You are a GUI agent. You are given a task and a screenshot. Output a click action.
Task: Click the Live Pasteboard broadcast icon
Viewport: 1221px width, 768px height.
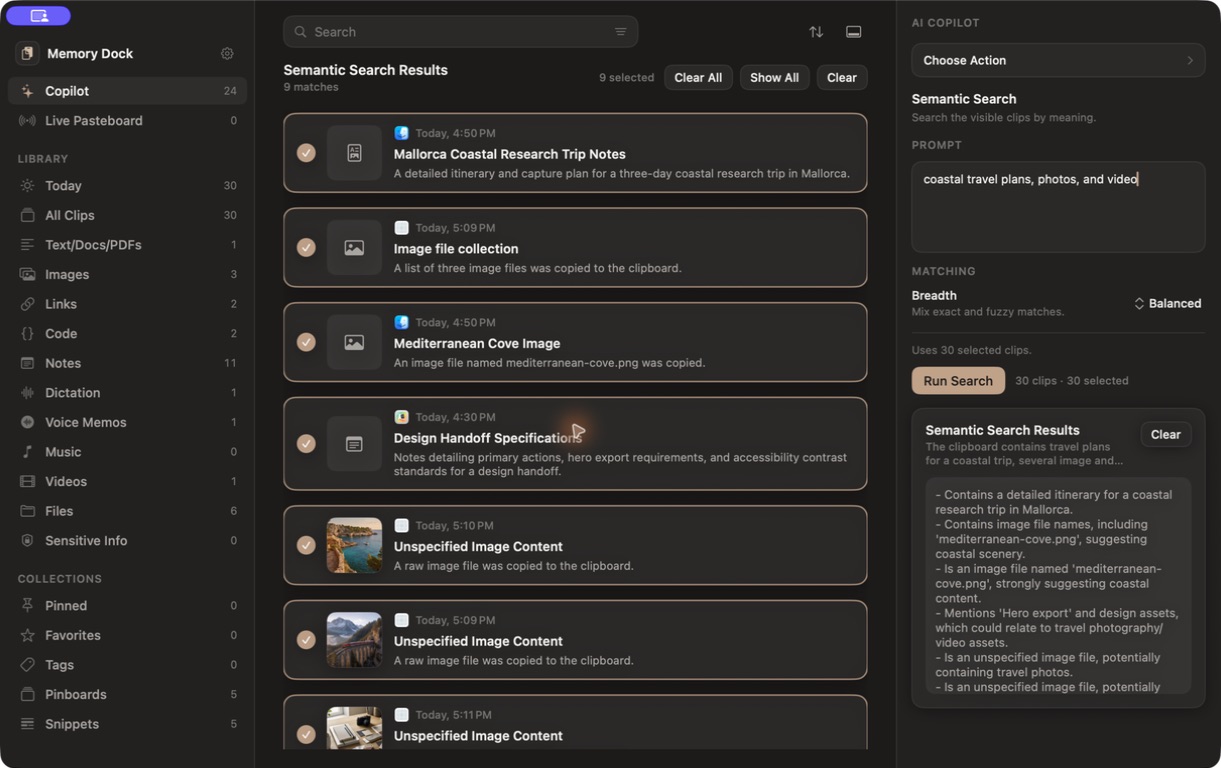27,121
